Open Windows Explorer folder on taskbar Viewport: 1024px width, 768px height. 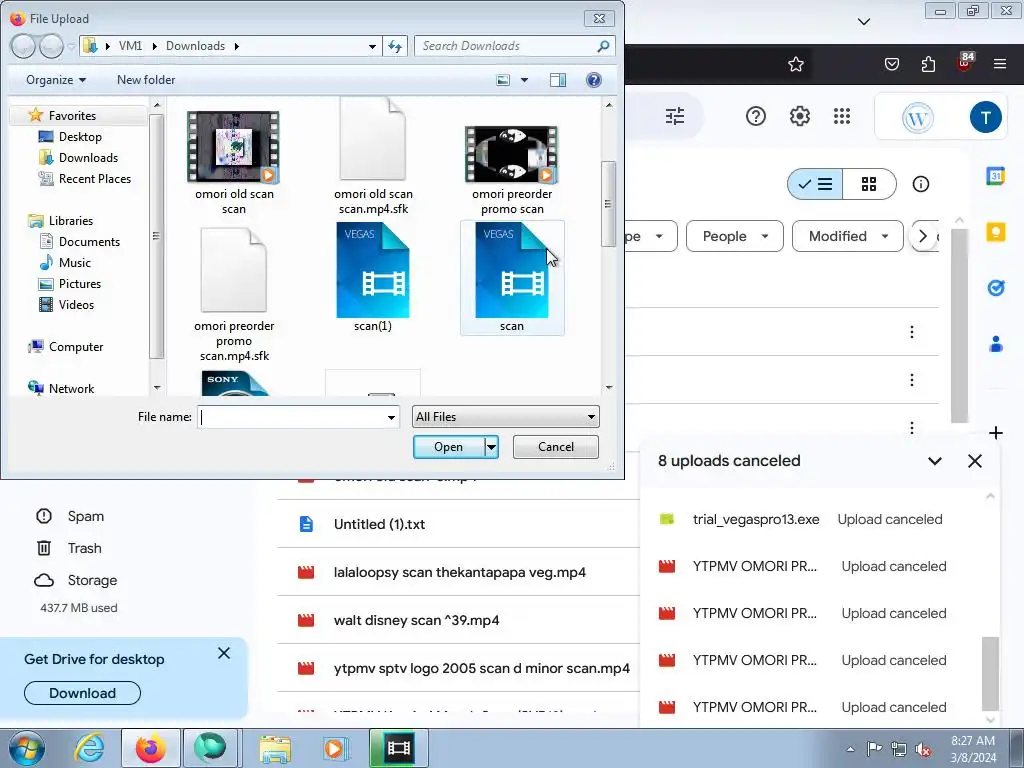(276, 748)
